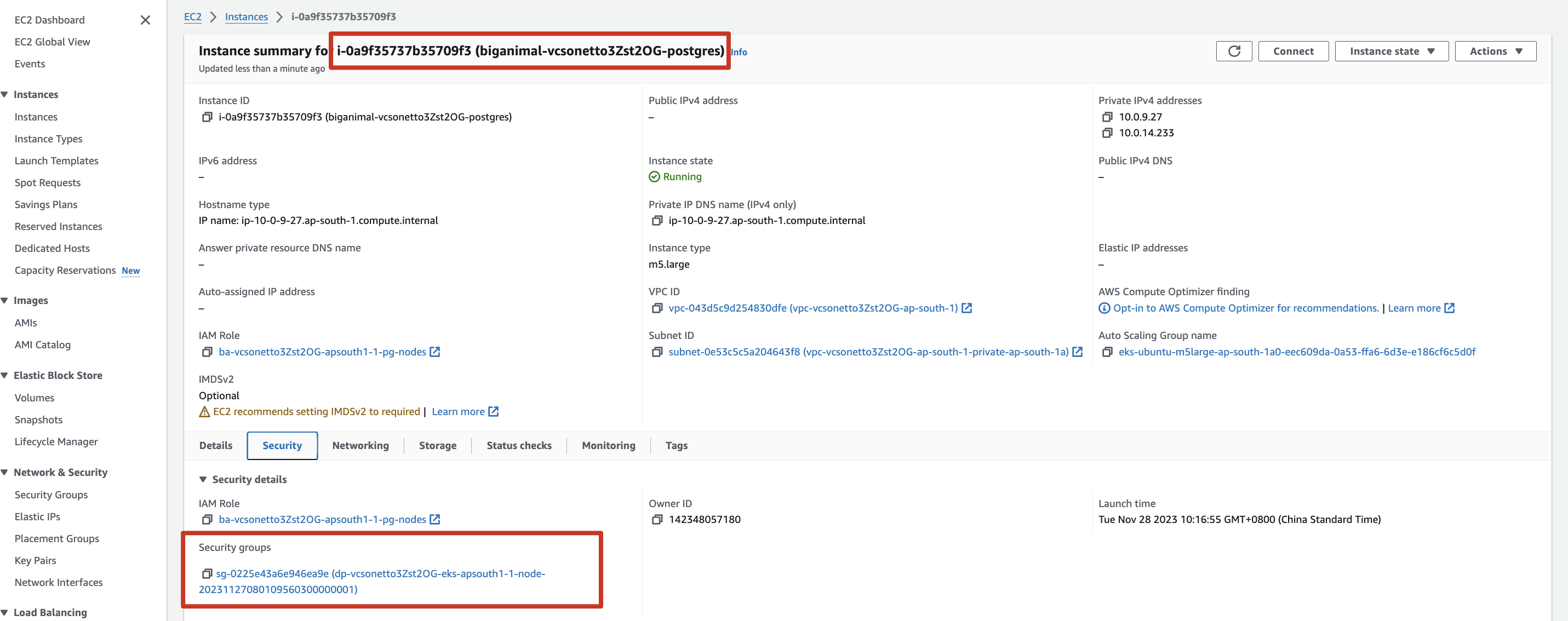Open Elastic IPs in sidebar
Viewport: 1568px width, 621px height.
[37, 516]
